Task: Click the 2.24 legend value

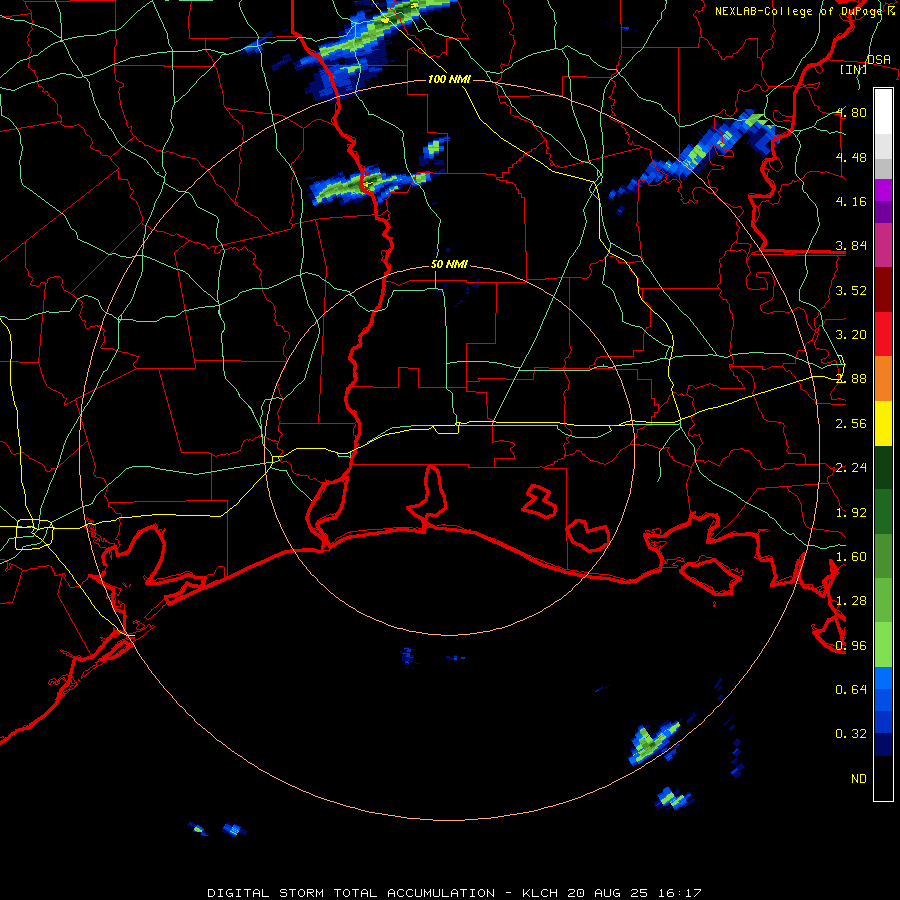Action: [851, 468]
